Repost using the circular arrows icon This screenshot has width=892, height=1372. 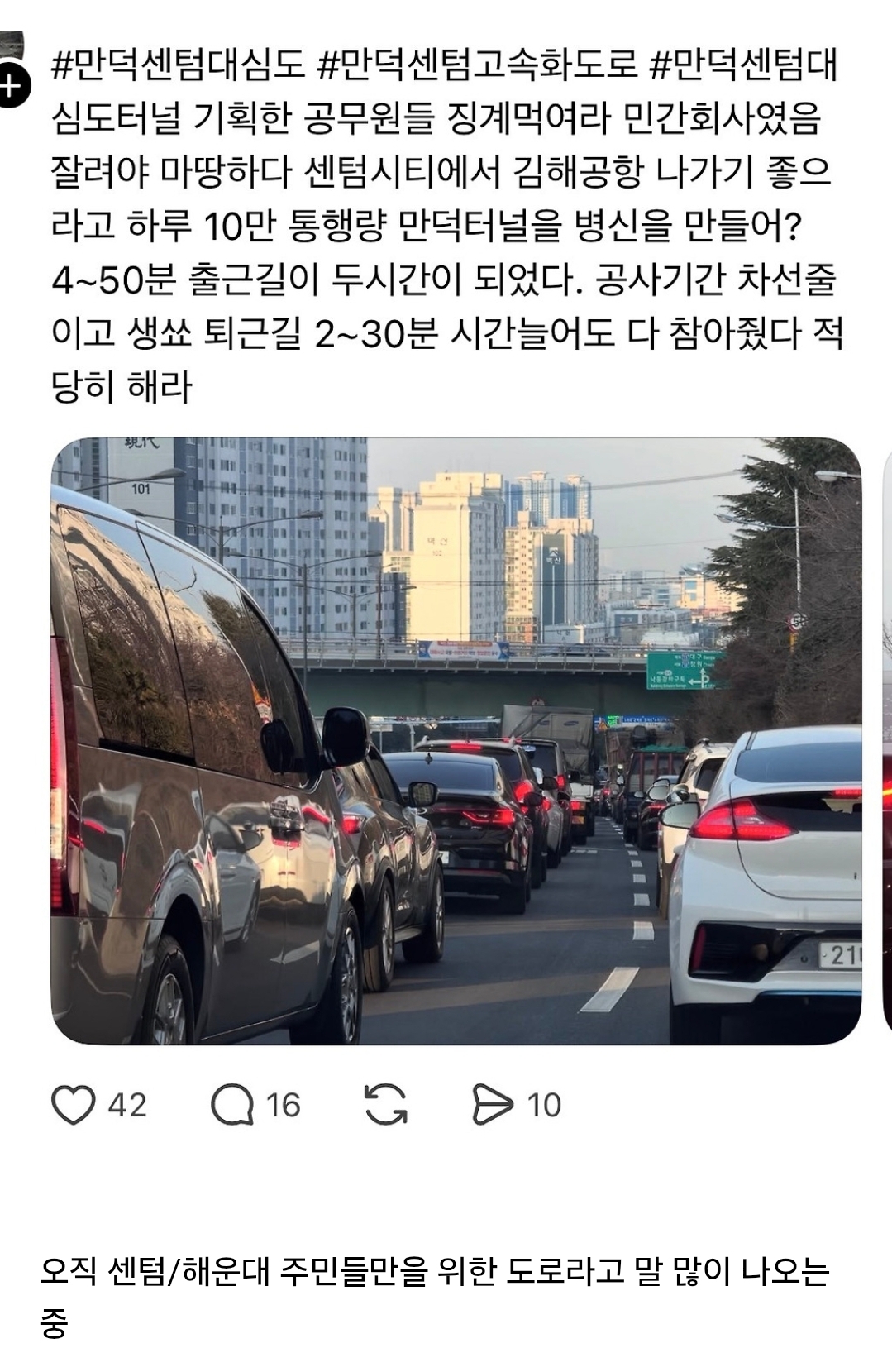click(386, 1105)
